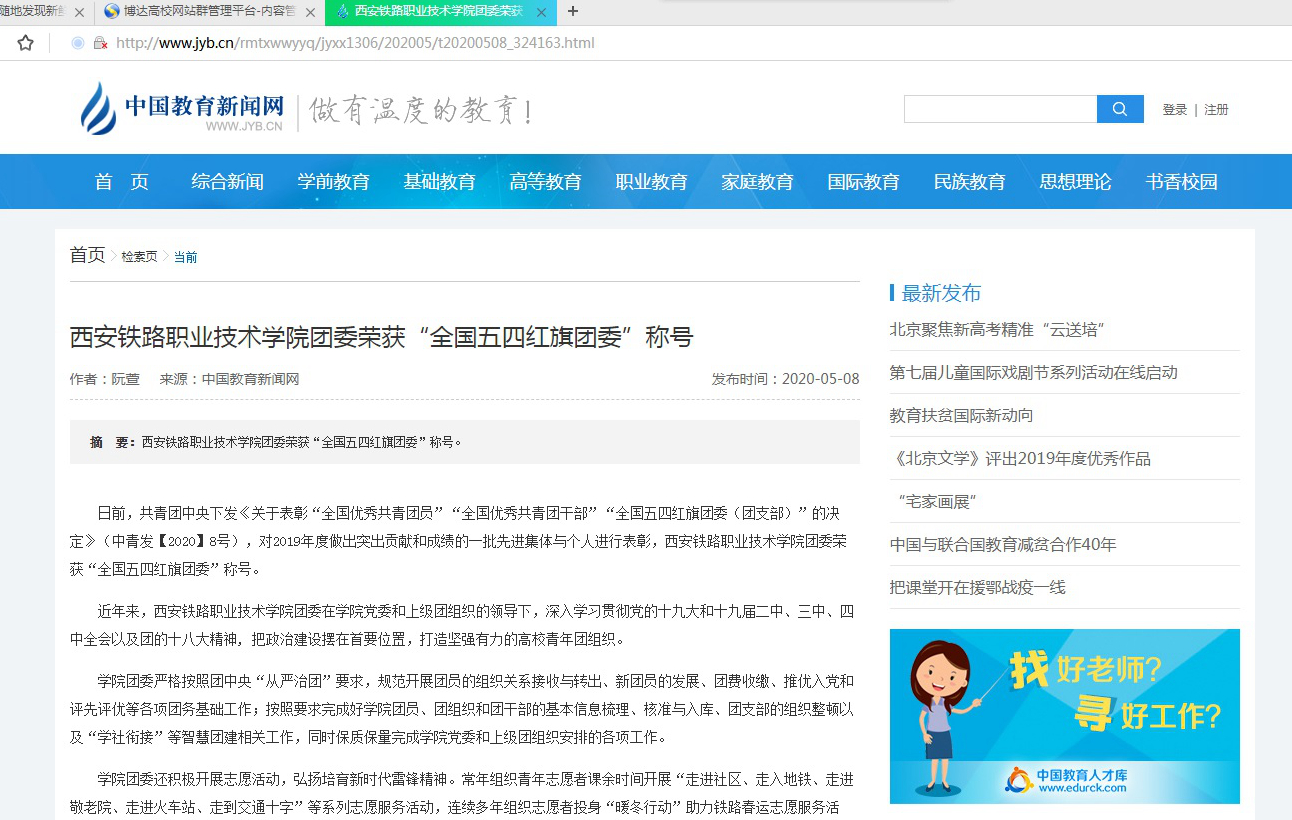Open the 高等教育 navigation menu item
This screenshot has width=1292, height=820.
click(545, 182)
